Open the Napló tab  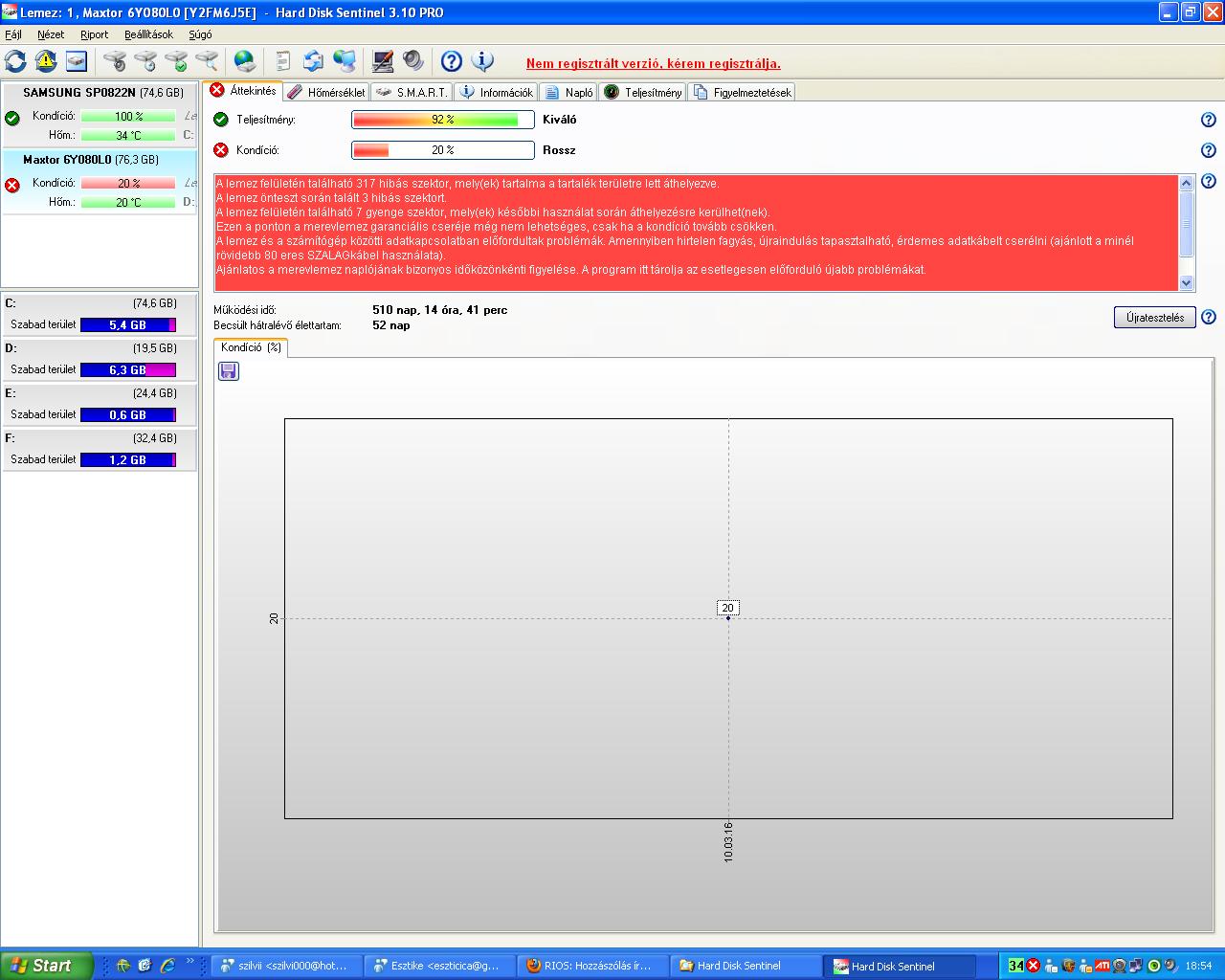[x=568, y=93]
